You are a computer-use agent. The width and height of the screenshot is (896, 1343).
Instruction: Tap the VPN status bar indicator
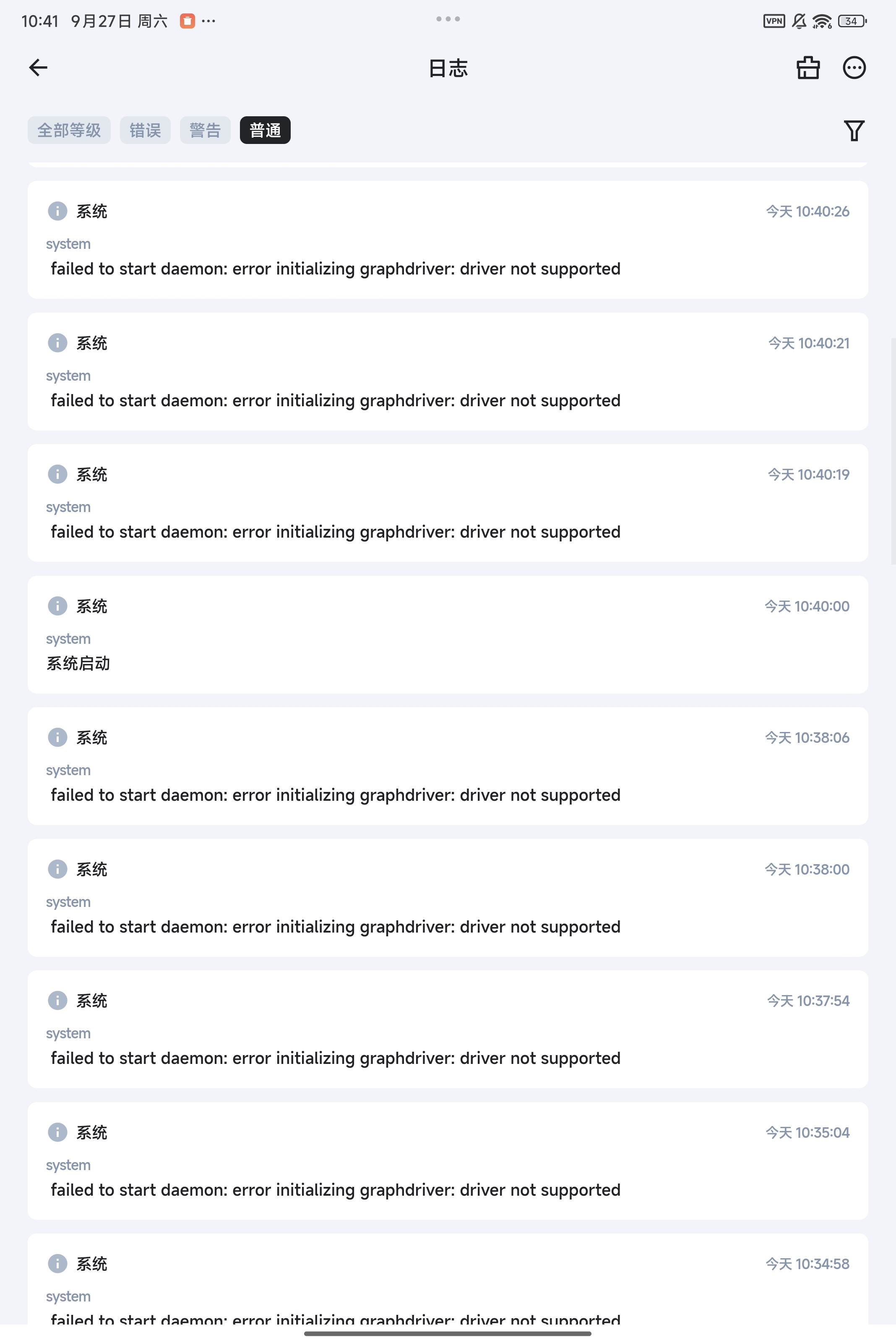coord(774,21)
